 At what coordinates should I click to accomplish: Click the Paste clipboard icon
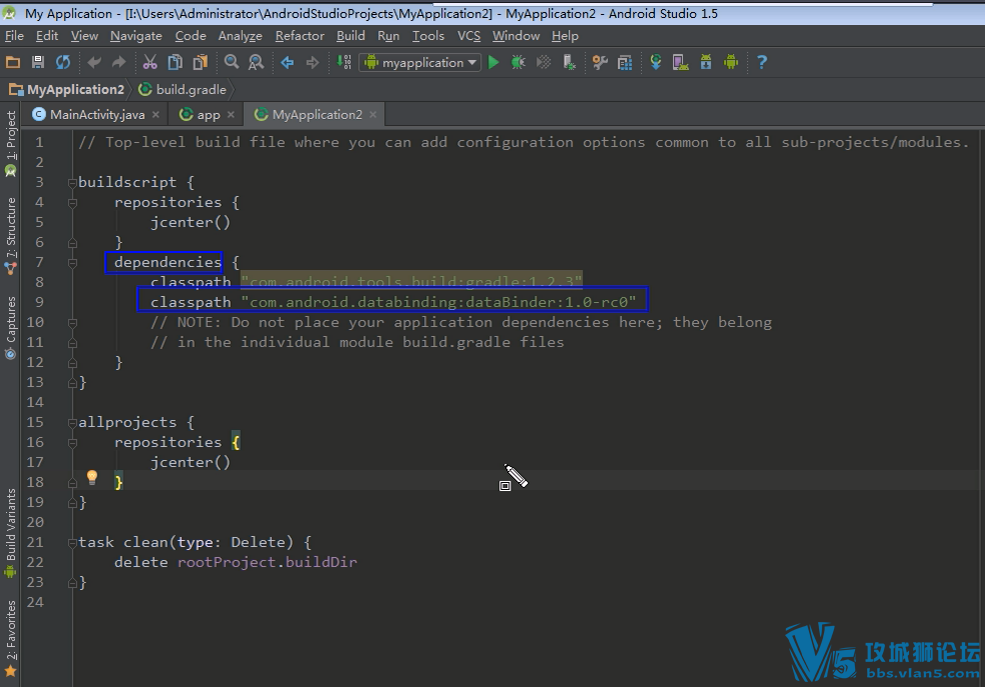[x=200, y=62]
